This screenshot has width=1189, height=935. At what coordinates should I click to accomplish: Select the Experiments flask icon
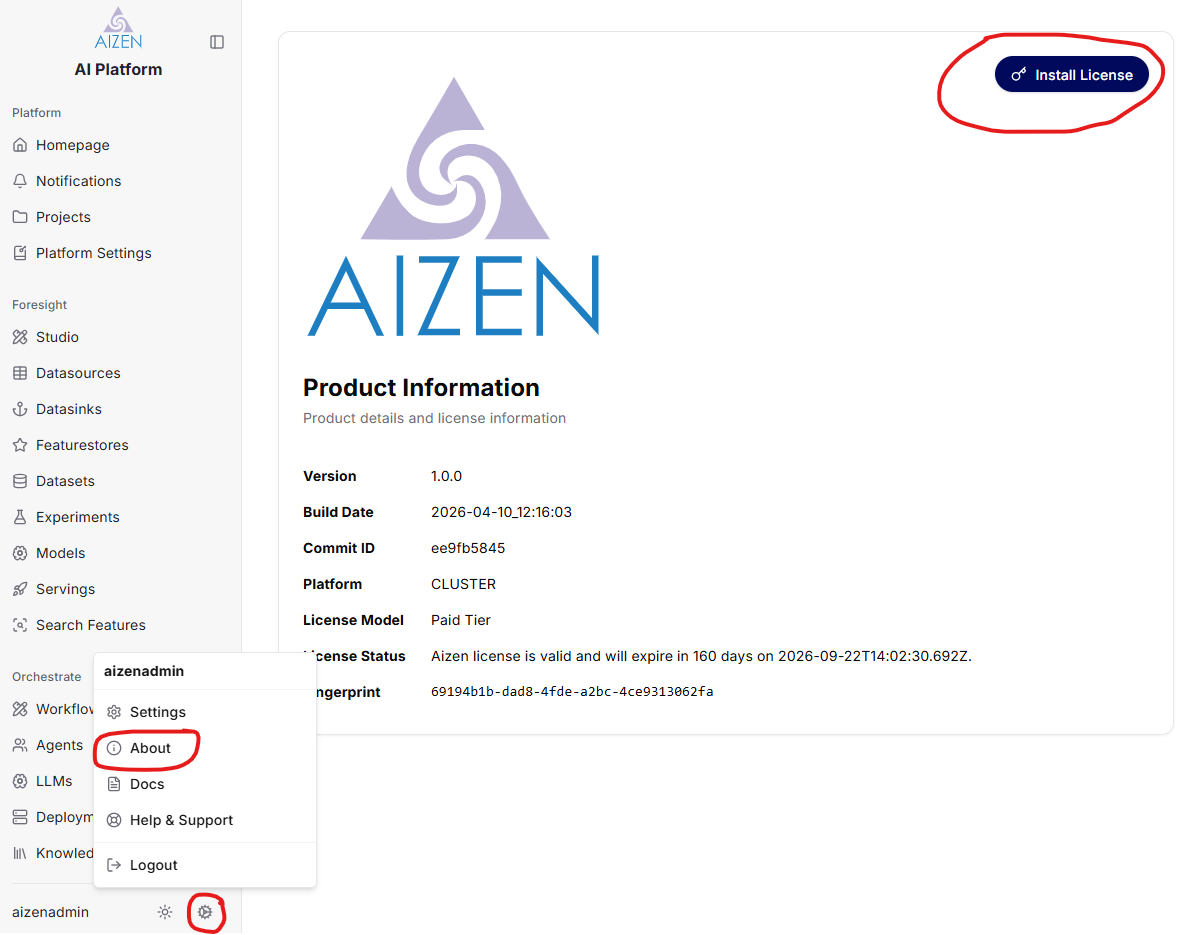coord(20,517)
